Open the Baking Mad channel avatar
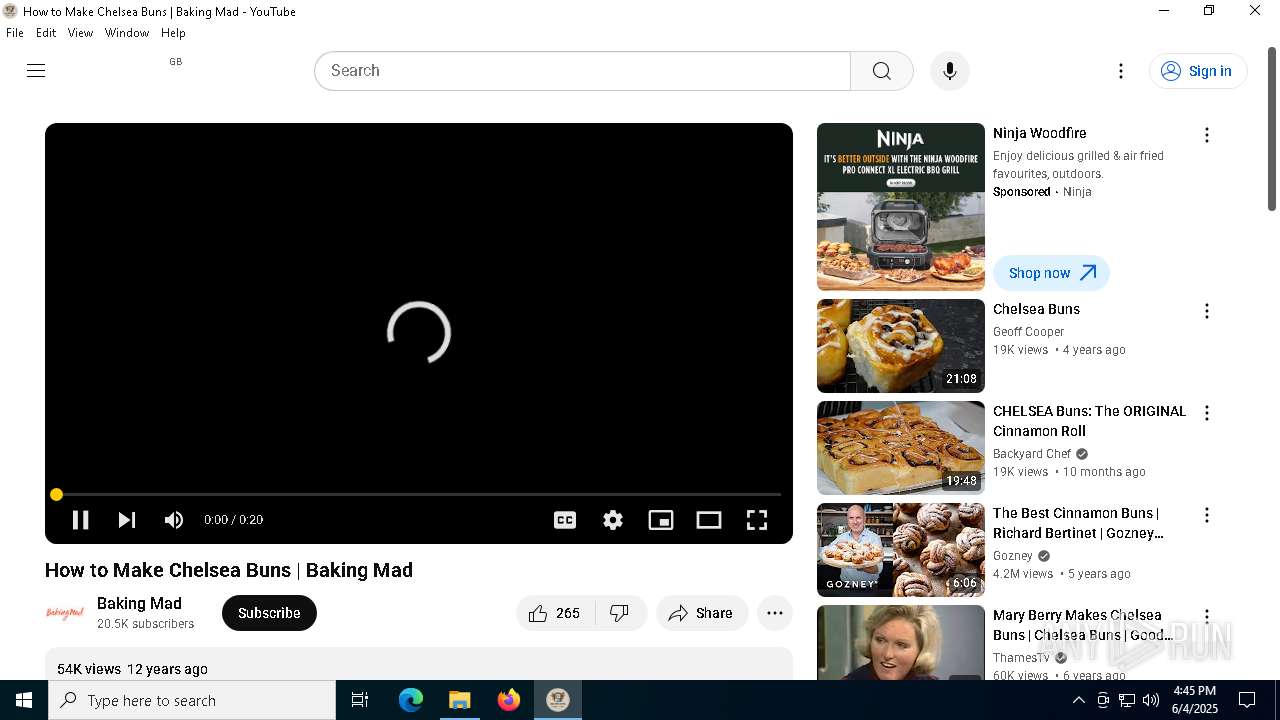The height and width of the screenshot is (720, 1280). 65,613
